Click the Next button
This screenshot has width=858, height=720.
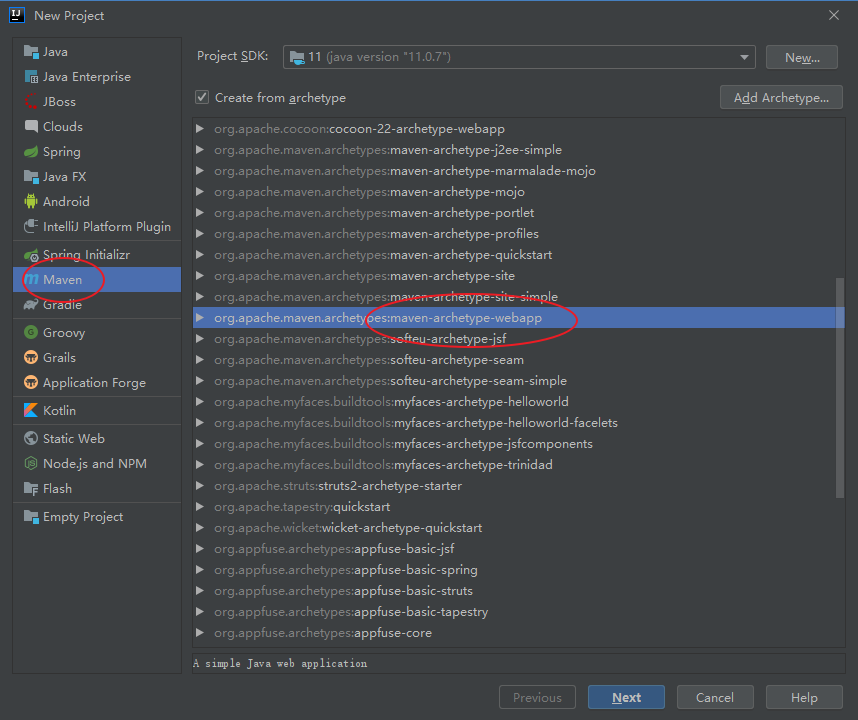click(x=626, y=698)
